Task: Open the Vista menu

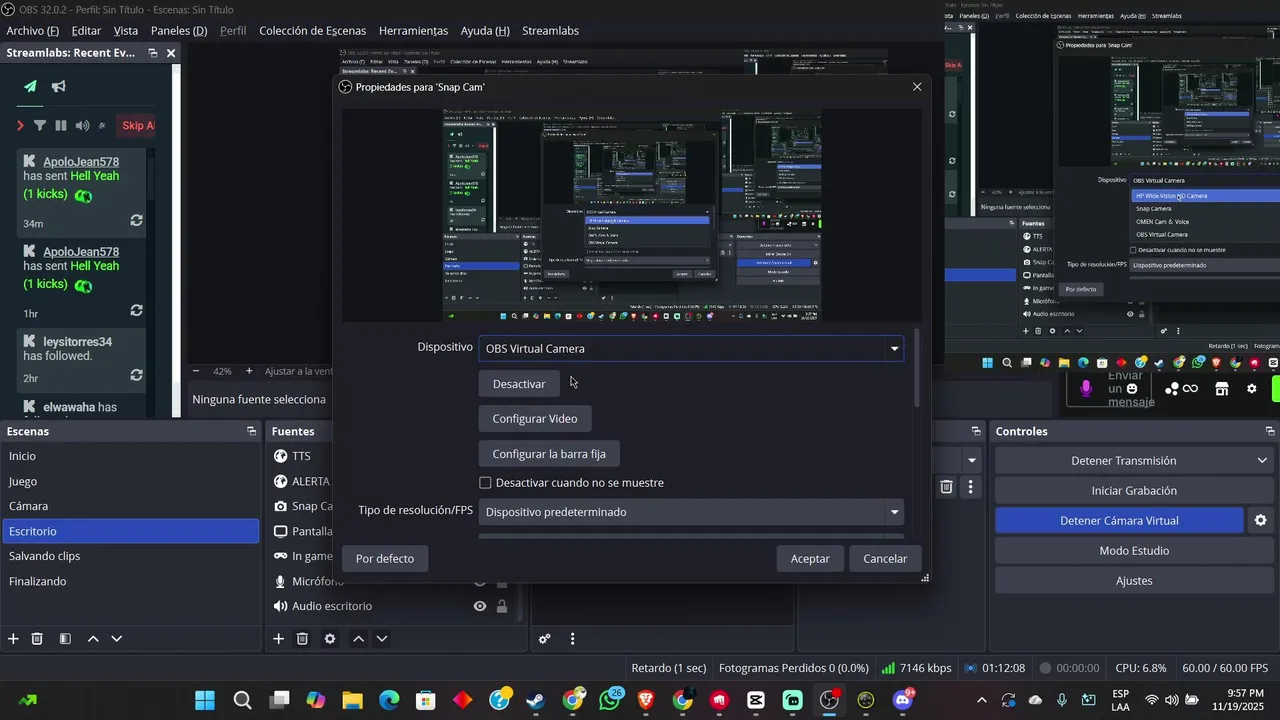Action: point(126,31)
